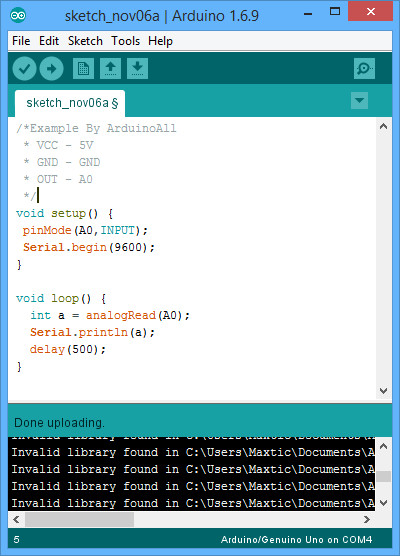
Task: Expand the tab options dropdown arrow
Action: tap(359, 101)
